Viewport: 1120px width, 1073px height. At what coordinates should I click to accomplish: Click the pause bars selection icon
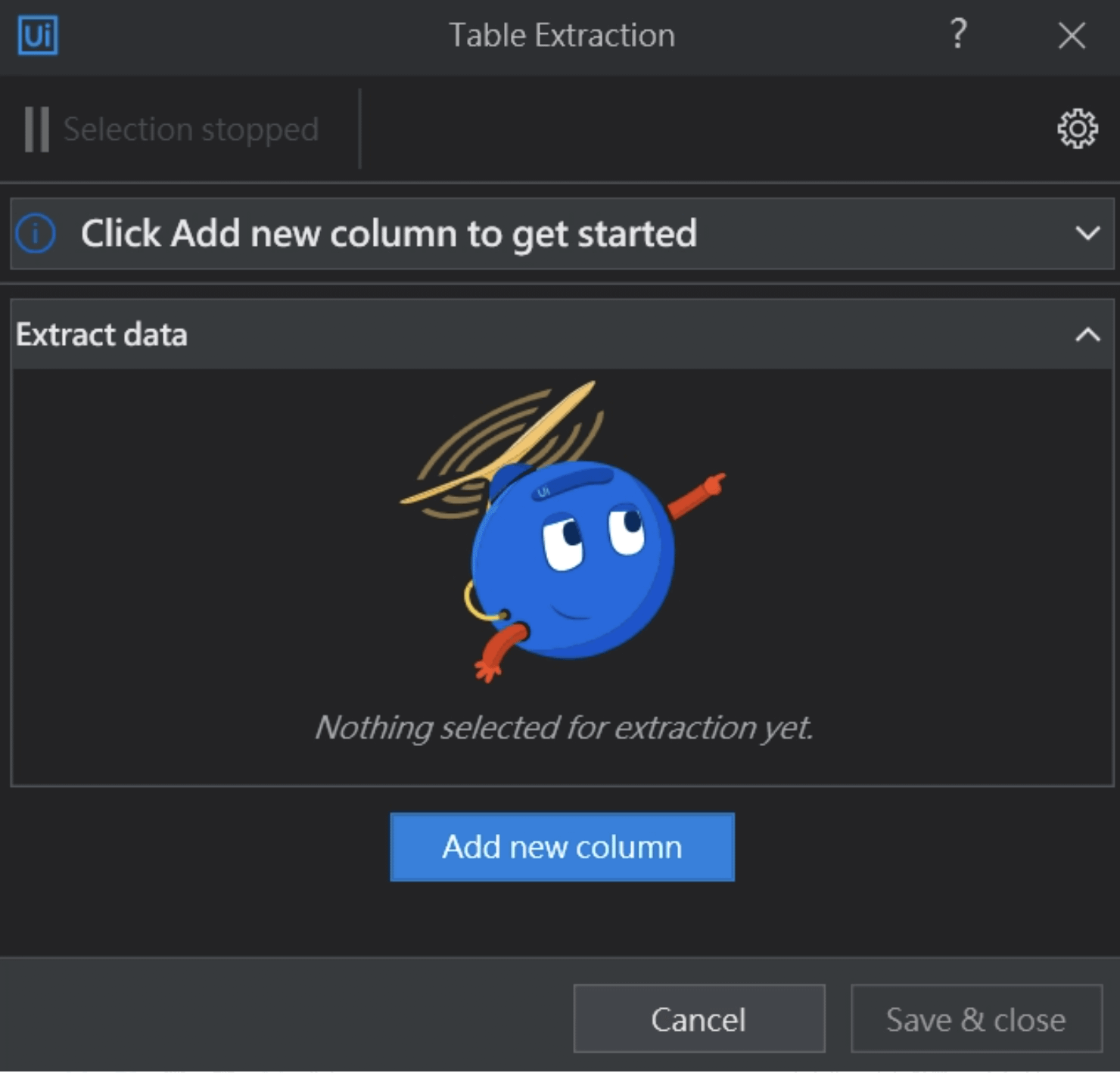click(36, 129)
